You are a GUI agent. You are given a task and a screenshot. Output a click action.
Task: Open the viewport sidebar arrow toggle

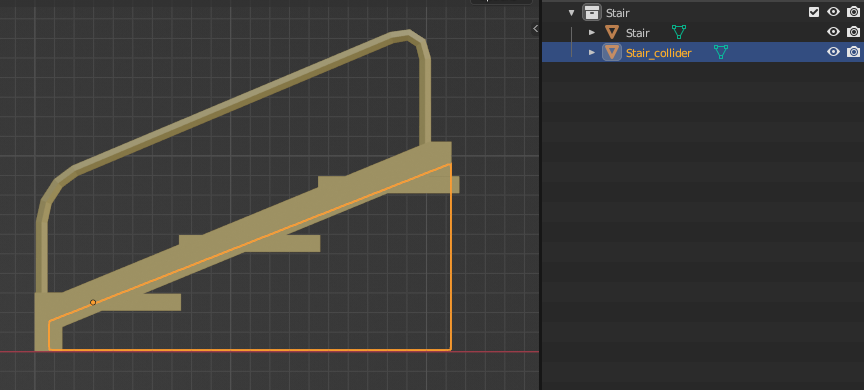(x=535, y=29)
